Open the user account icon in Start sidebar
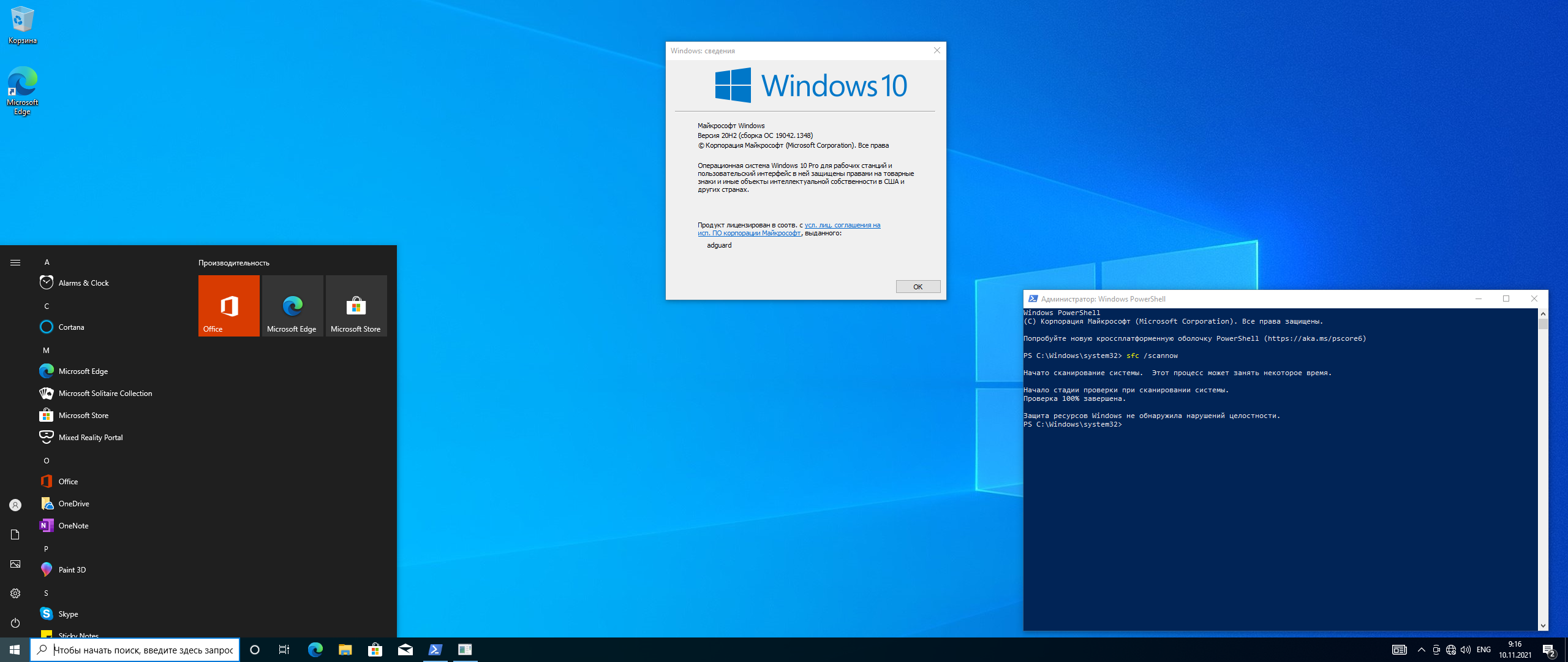1568x662 pixels. pos(15,505)
